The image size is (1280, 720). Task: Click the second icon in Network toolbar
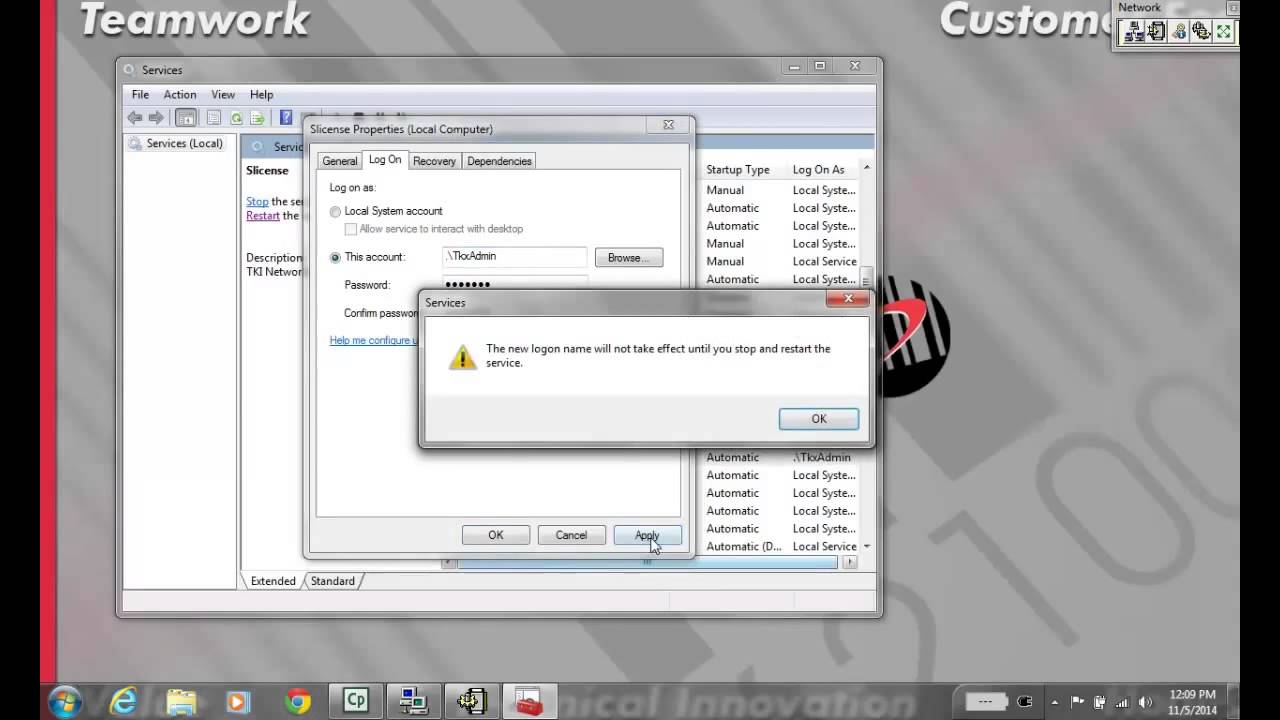pyautogui.click(x=1157, y=32)
